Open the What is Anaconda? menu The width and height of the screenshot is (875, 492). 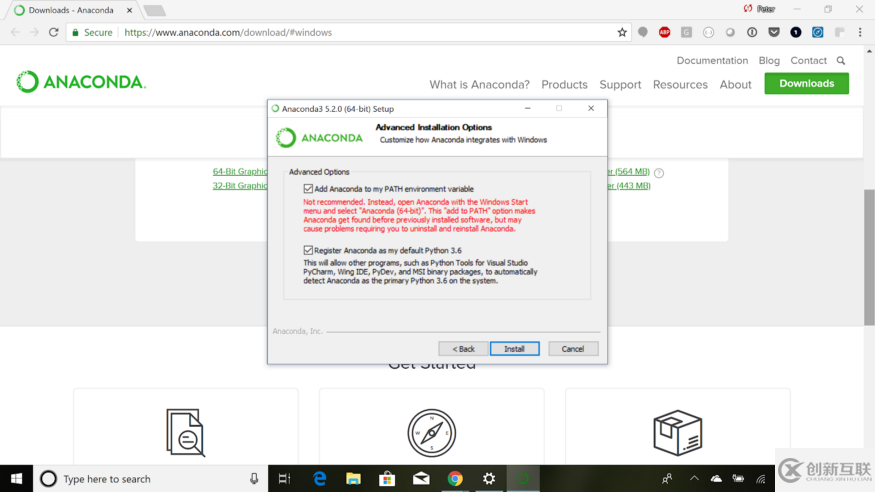(479, 85)
